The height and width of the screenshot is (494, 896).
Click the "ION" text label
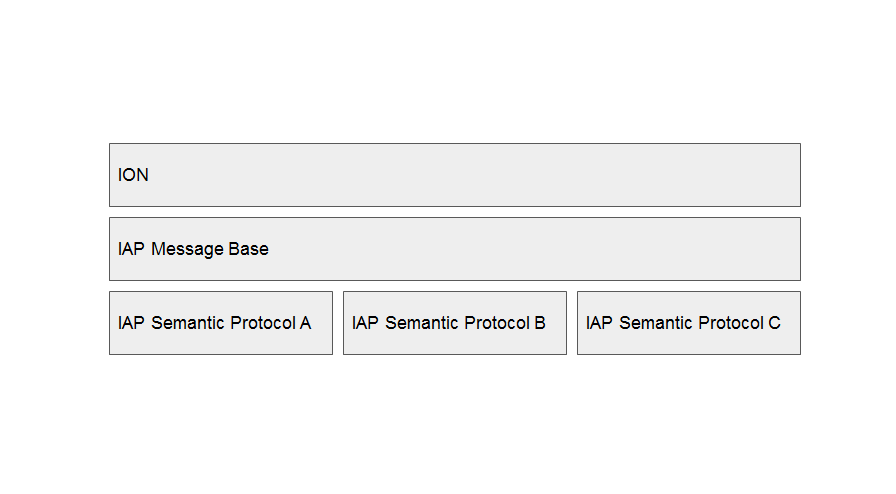pos(133,175)
